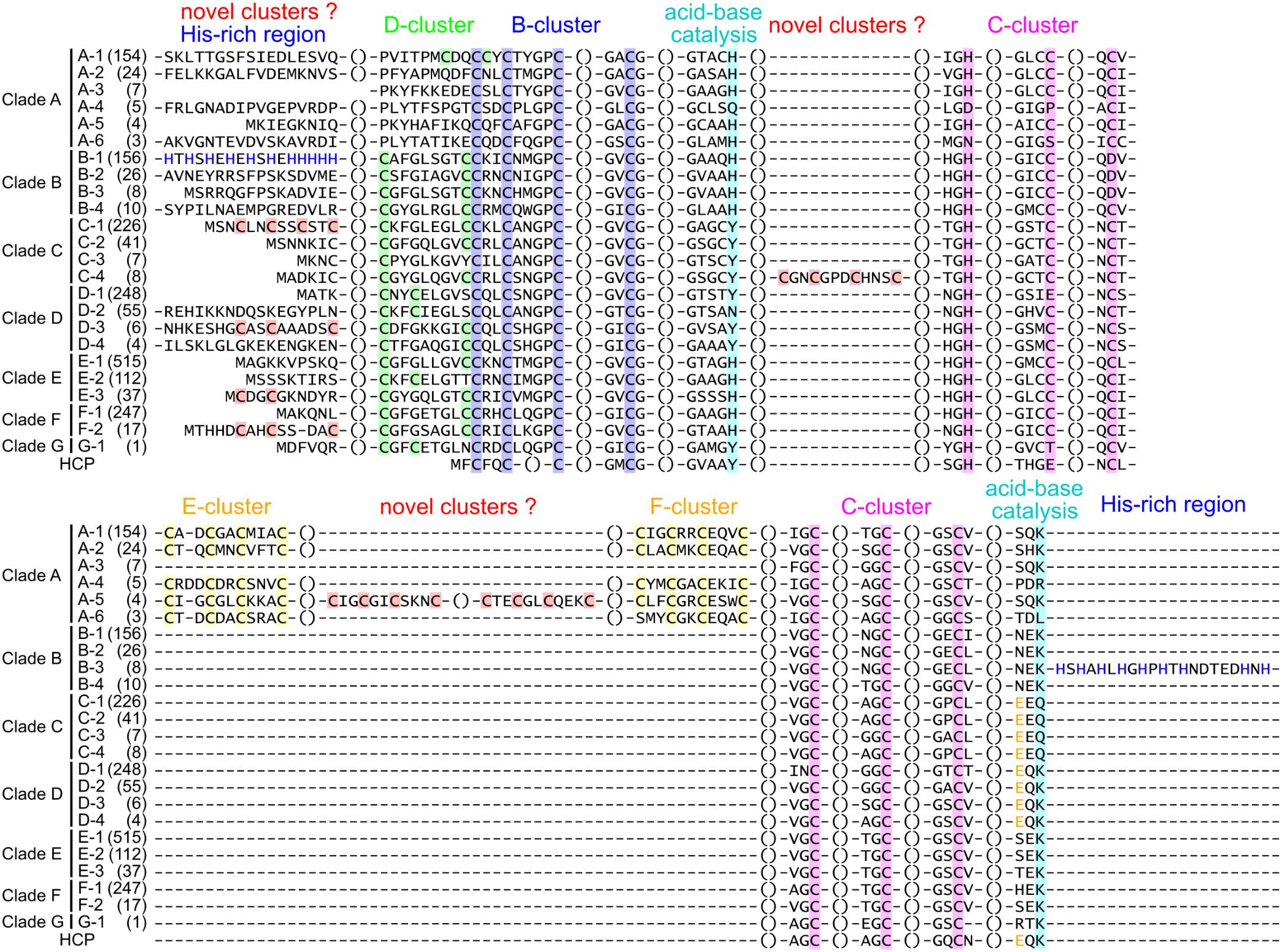
Task: Click the MSNNKIC sequence
Action: point(303,244)
